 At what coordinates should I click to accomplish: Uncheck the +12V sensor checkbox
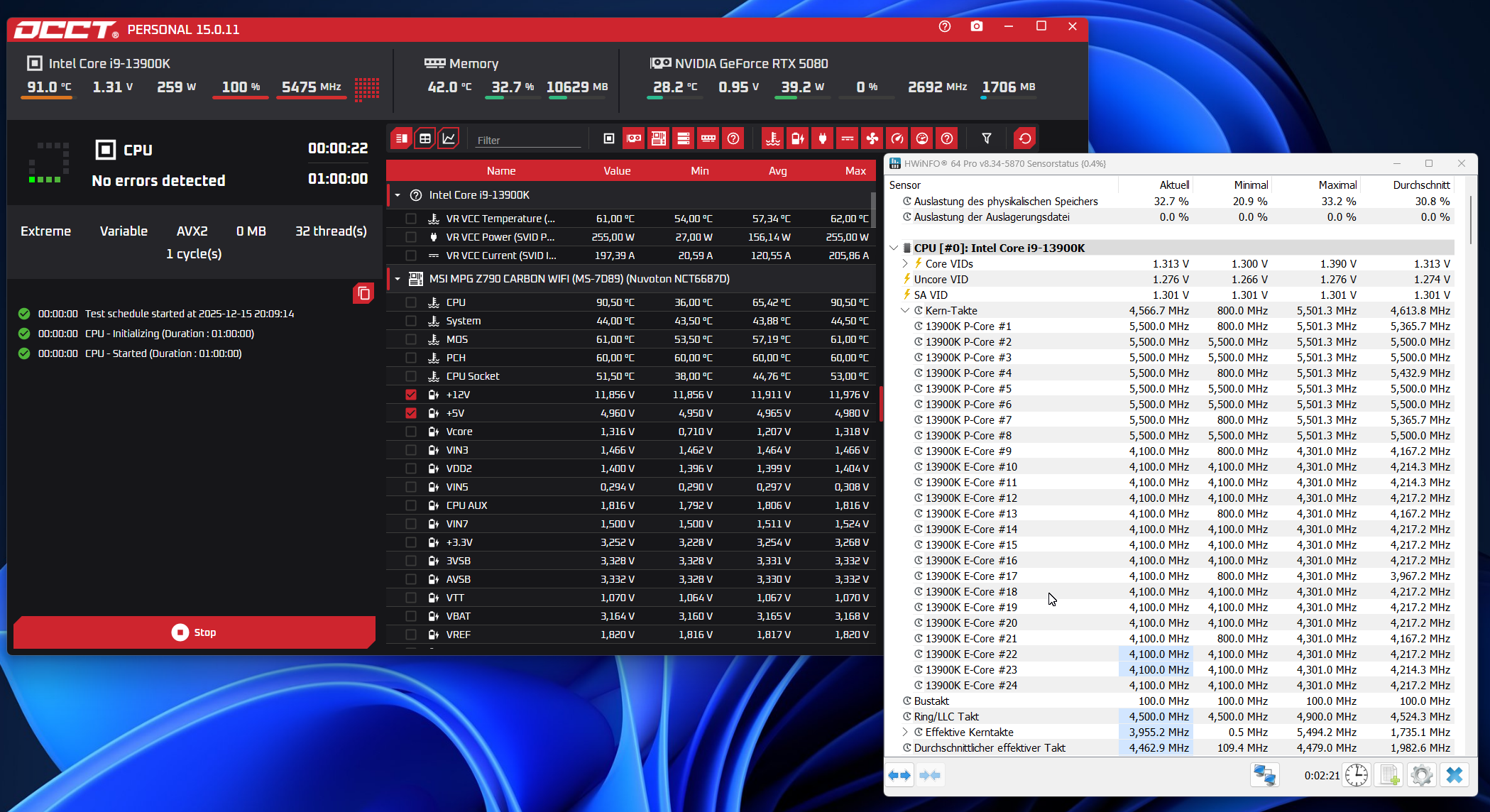(411, 395)
